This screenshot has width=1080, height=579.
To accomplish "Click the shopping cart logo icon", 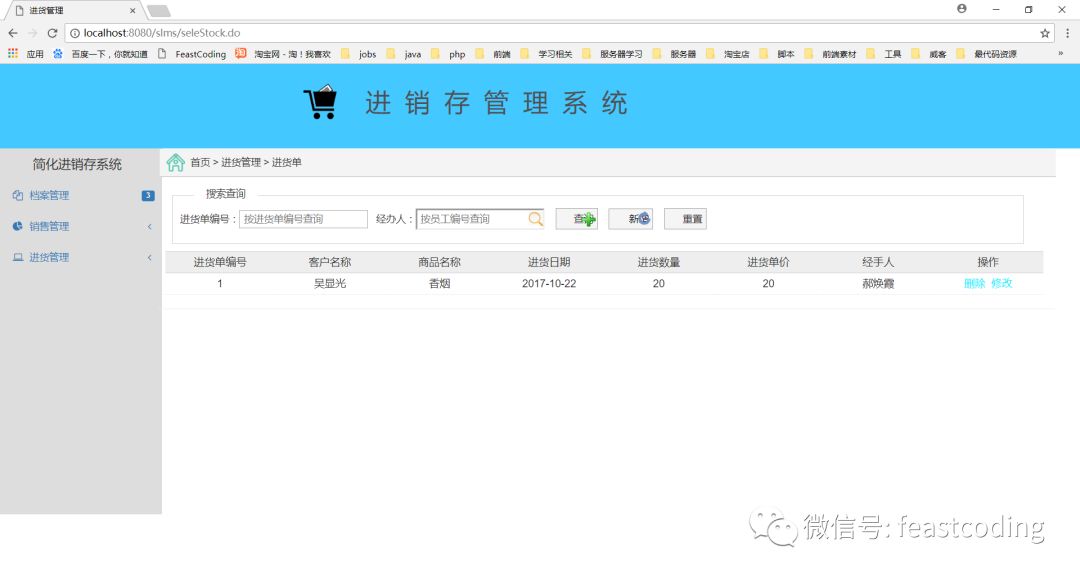I will [x=320, y=102].
